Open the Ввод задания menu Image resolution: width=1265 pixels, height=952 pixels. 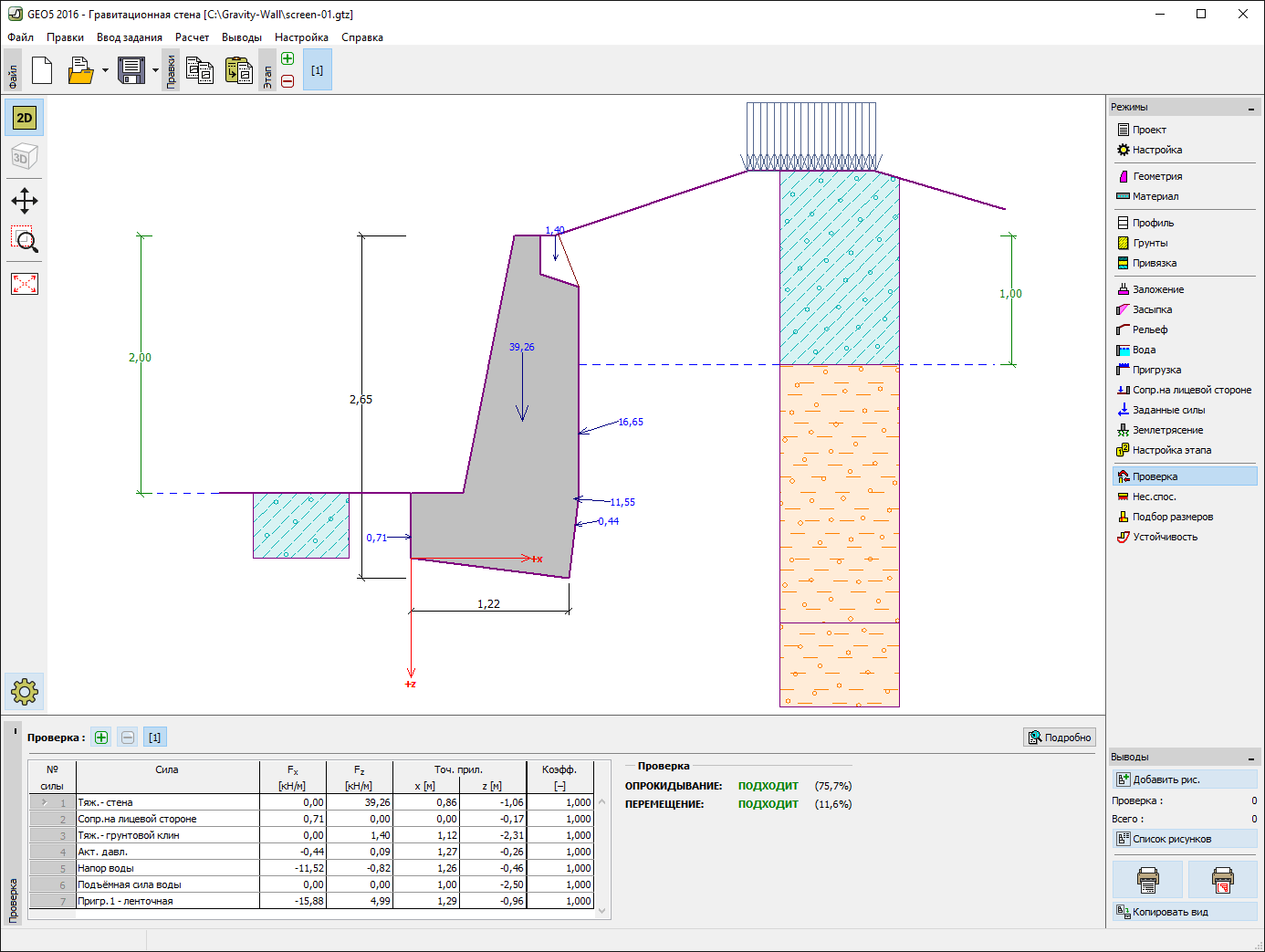click(x=130, y=37)
